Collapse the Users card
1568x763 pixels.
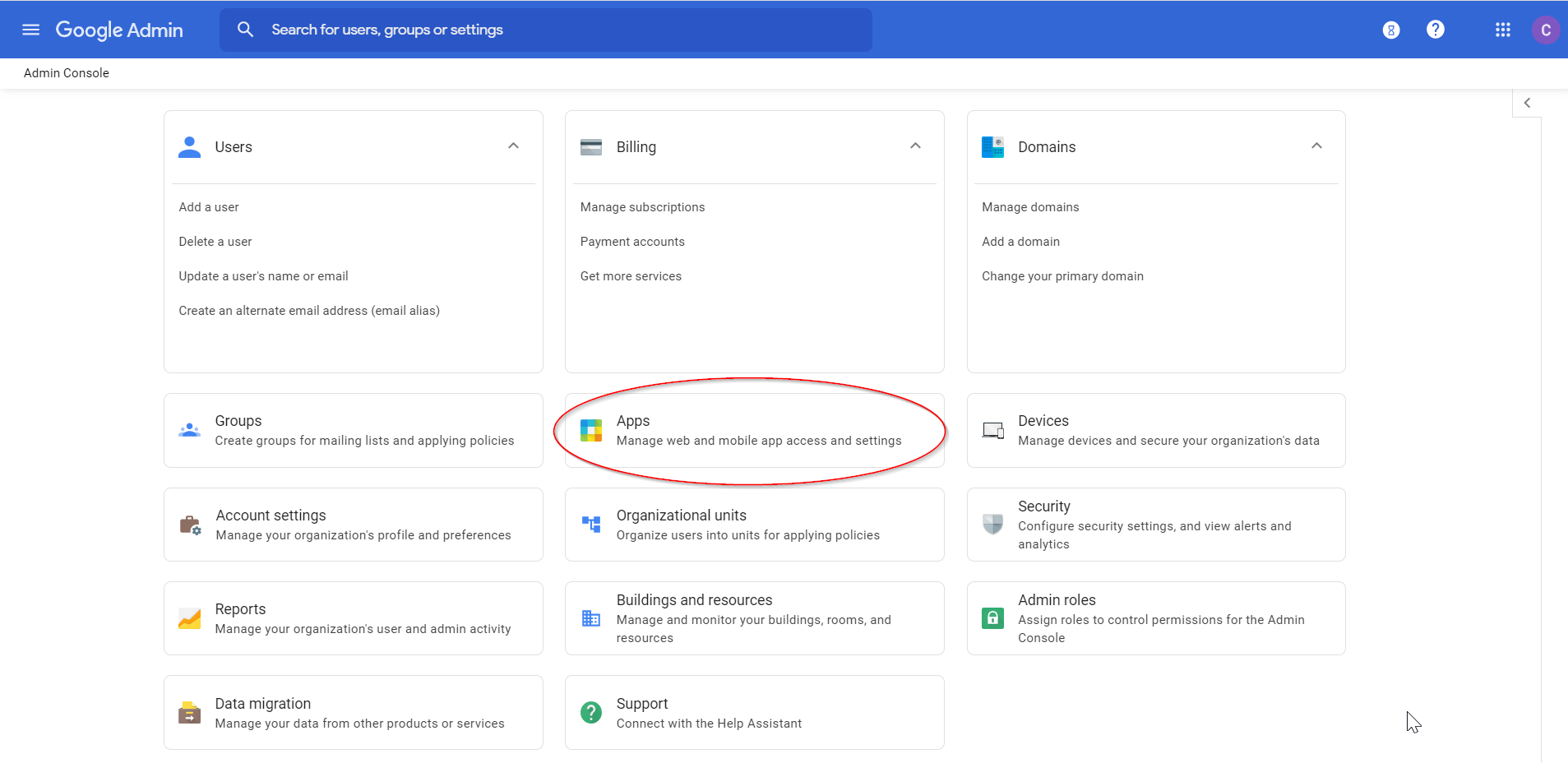(513, 146)
